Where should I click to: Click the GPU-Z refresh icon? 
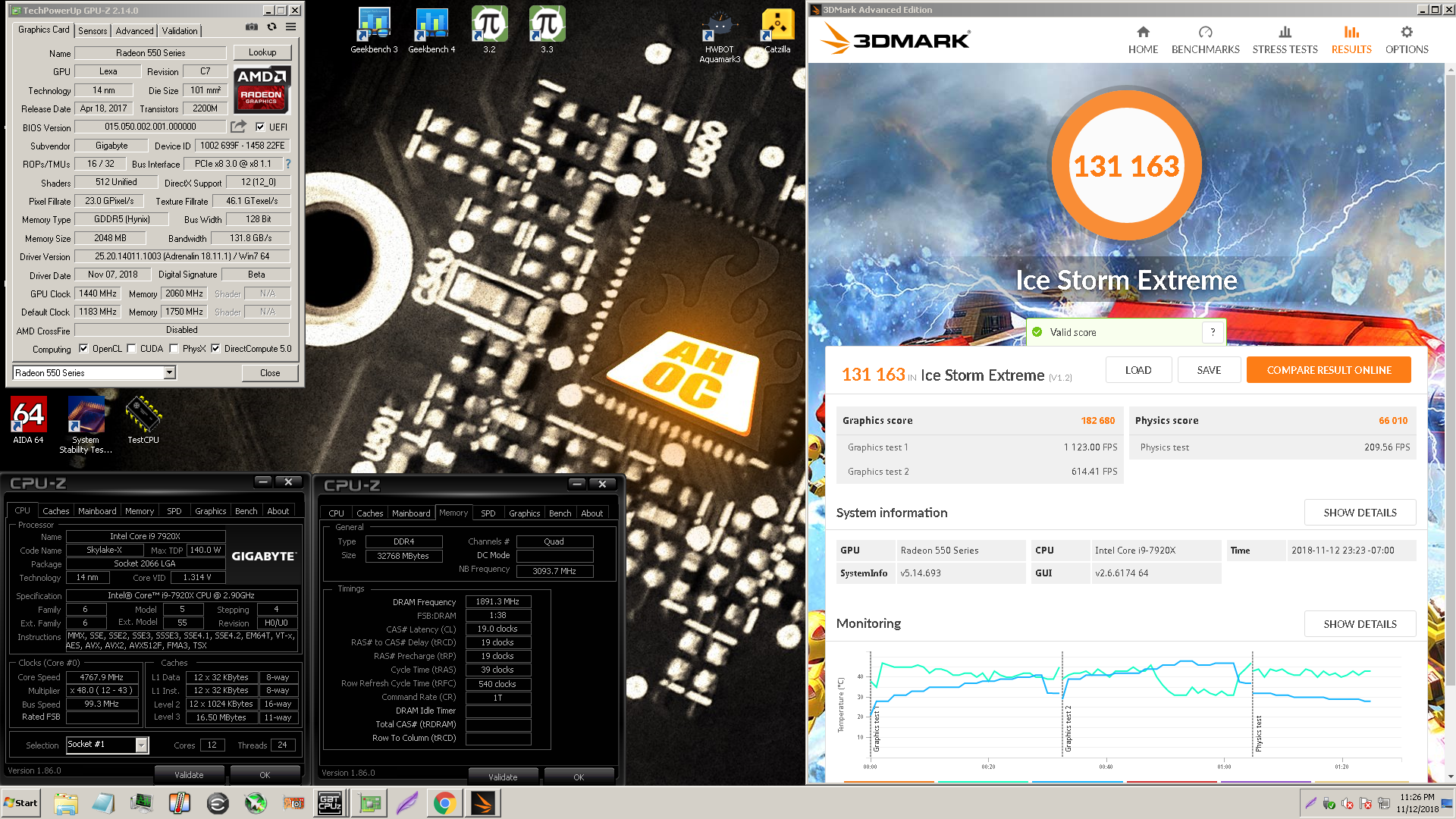point(271,27)
